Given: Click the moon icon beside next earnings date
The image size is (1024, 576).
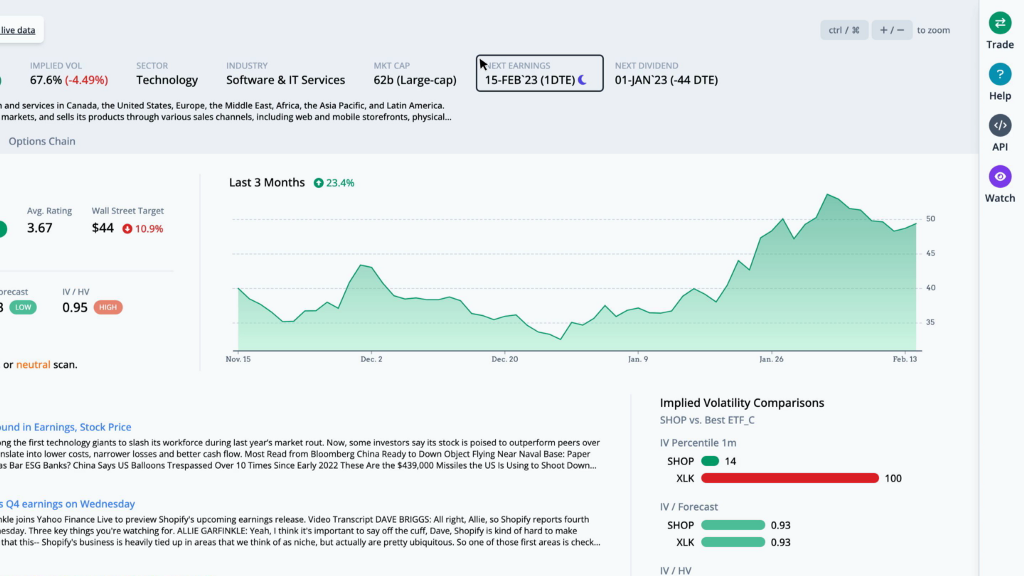Looking at the screenshot, I should pyautogui.click(x=583, y=80).
